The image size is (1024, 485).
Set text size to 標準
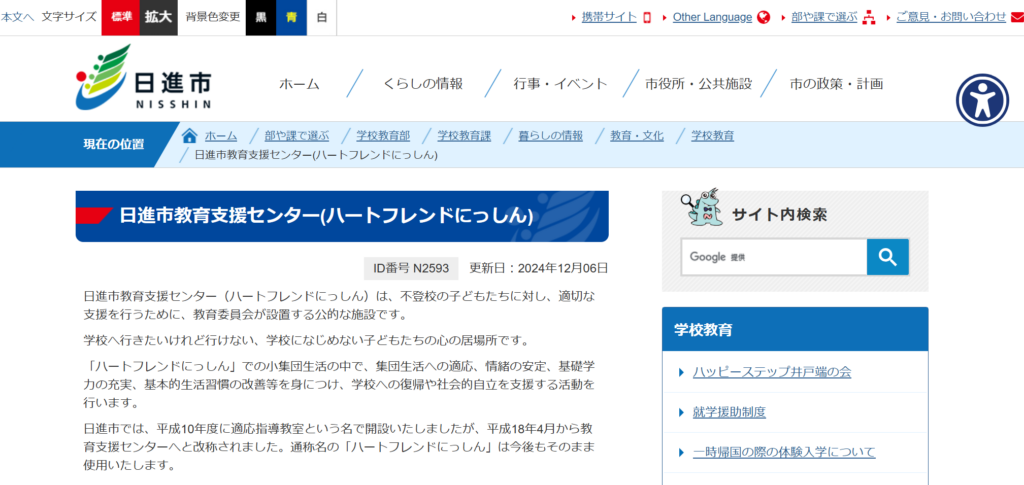click(x=120, y=17)
